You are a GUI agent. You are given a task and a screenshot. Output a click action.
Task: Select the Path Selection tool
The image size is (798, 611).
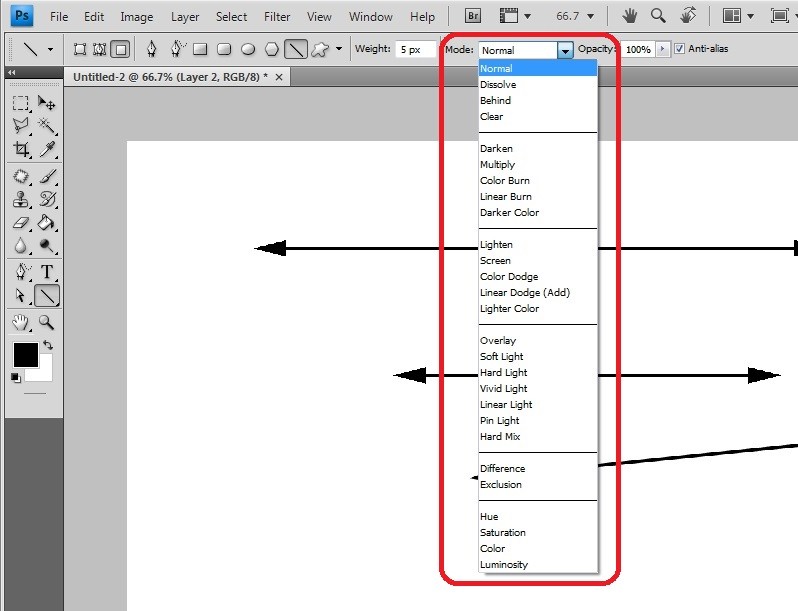click(20, 296)
